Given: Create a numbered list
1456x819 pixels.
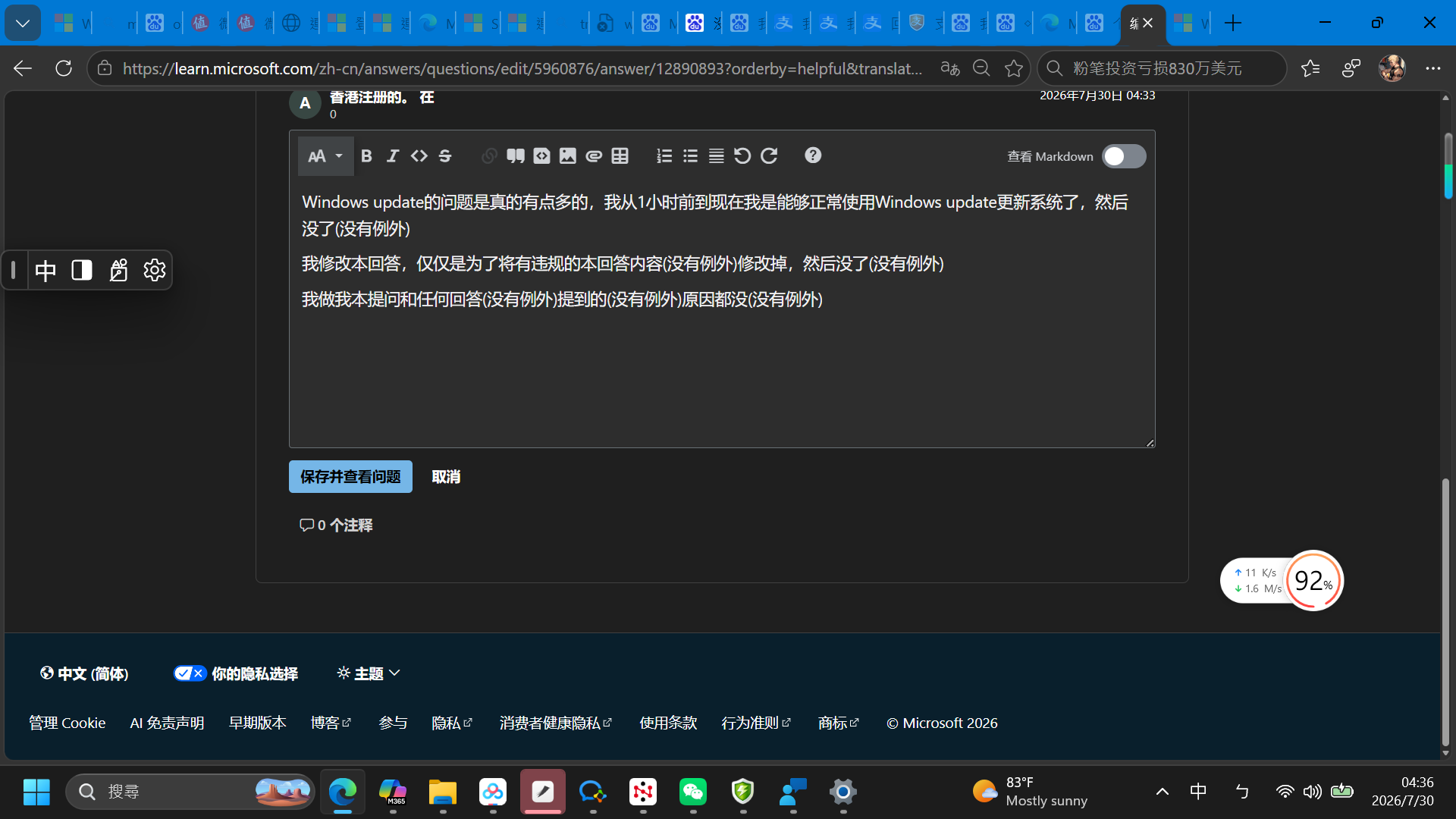Looking at the screenshot, I should [664, 156].
